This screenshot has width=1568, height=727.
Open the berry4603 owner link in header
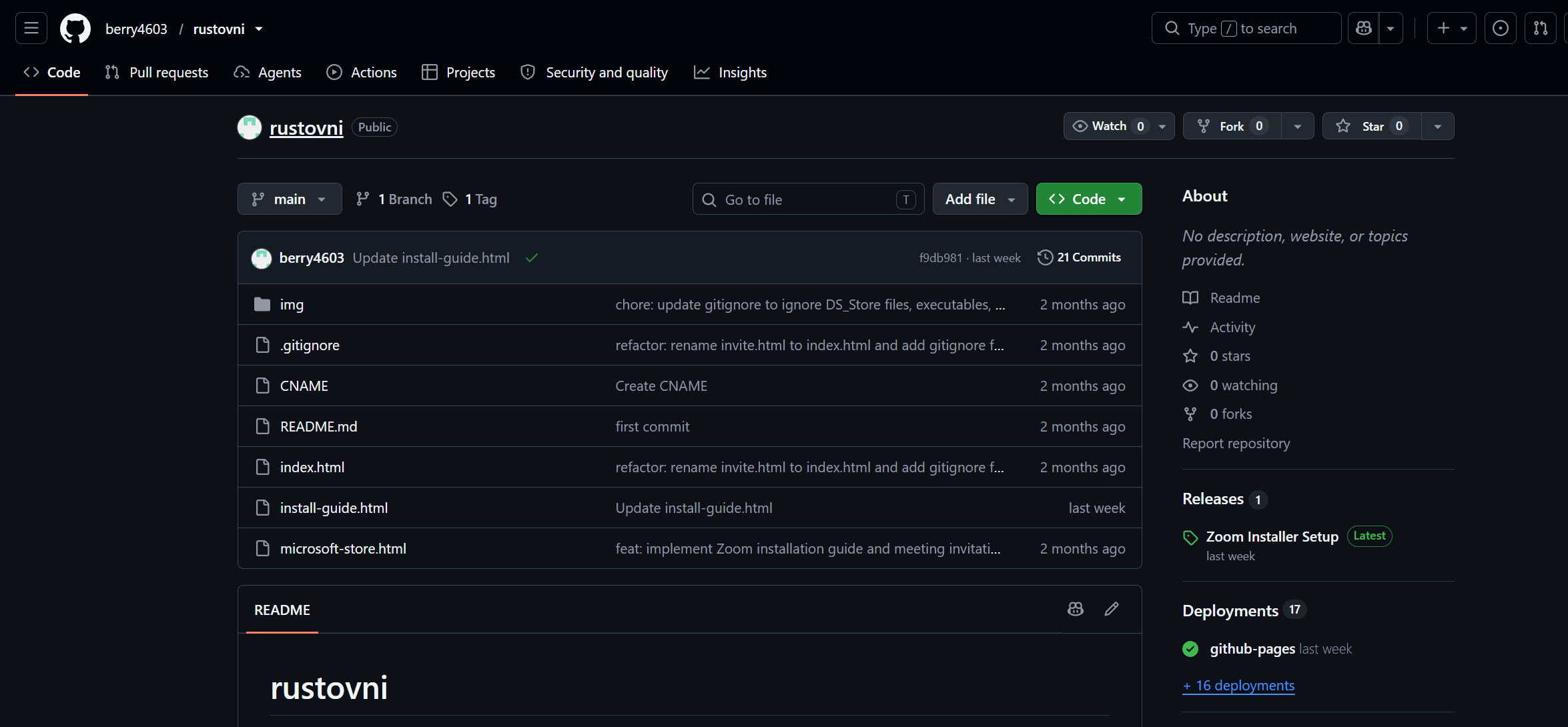click(136, 29)
